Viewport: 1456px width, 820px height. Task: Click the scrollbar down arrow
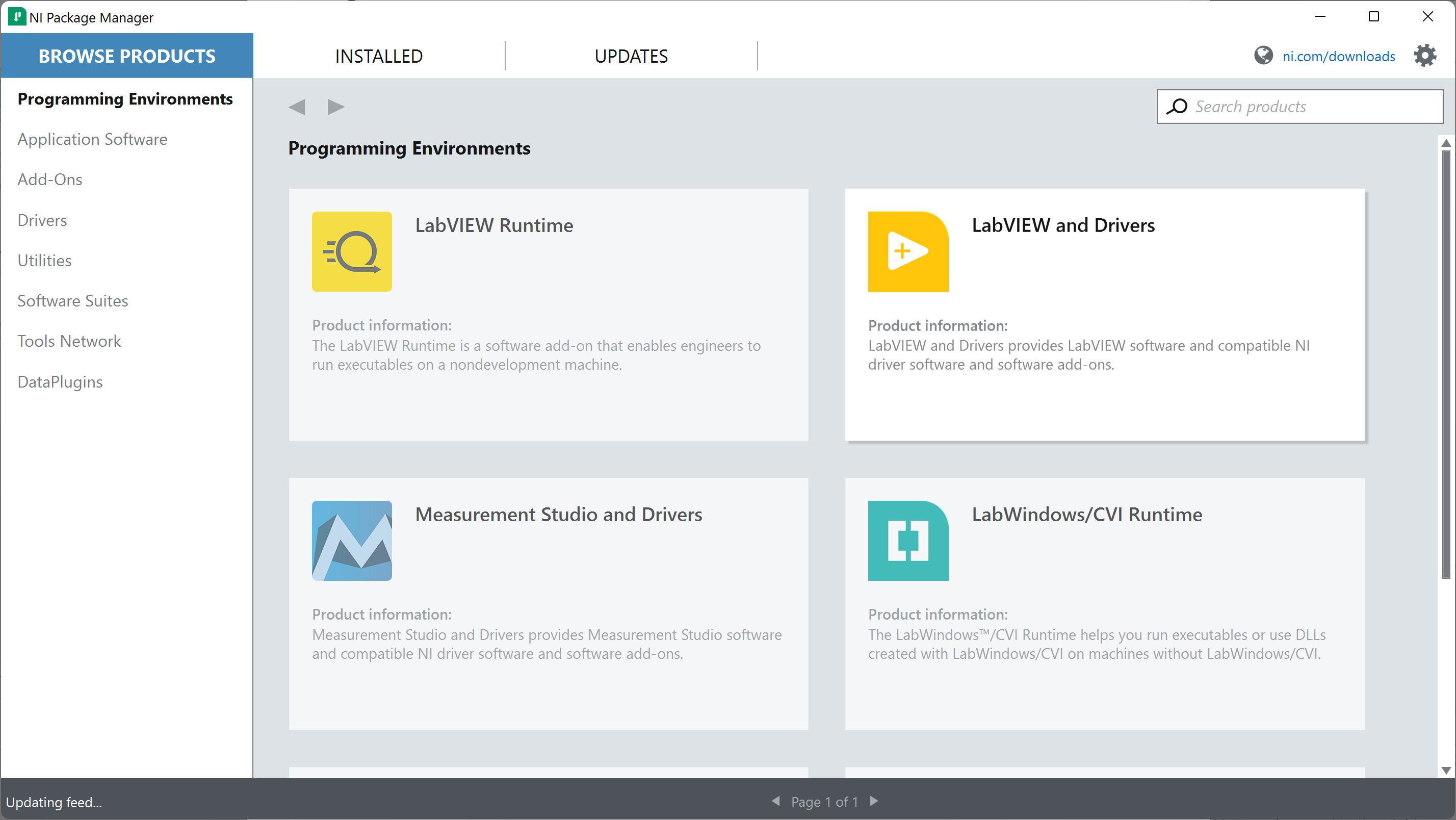click(x=1446, y=770)
